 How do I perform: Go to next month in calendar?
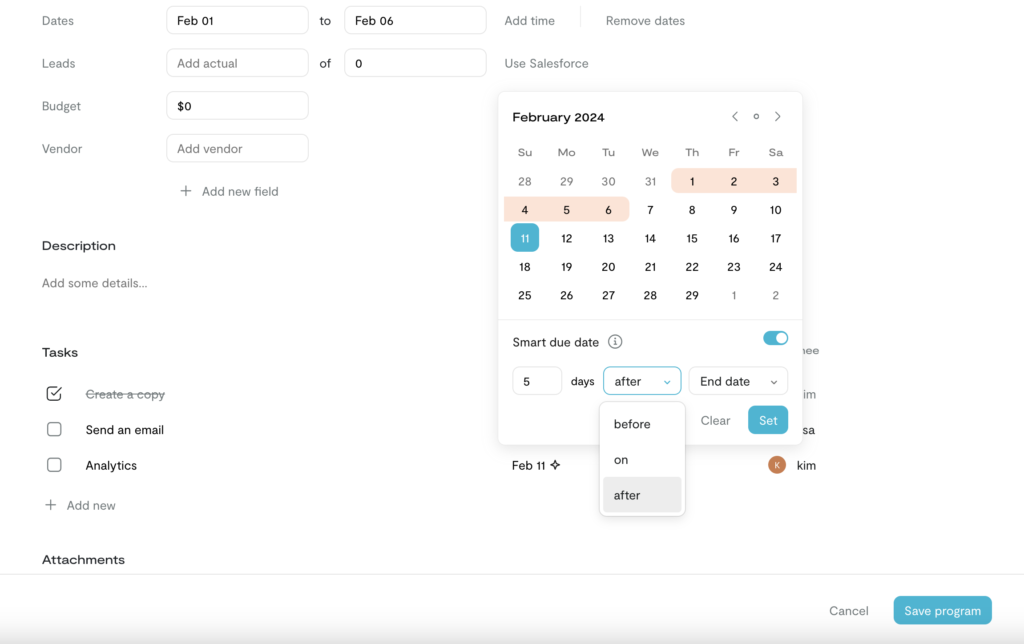(778, 117)
